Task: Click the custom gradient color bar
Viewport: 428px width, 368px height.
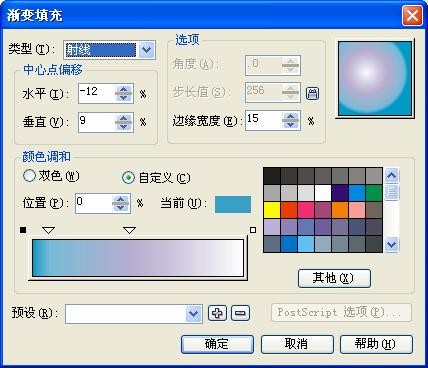Action: click(138, 258)
